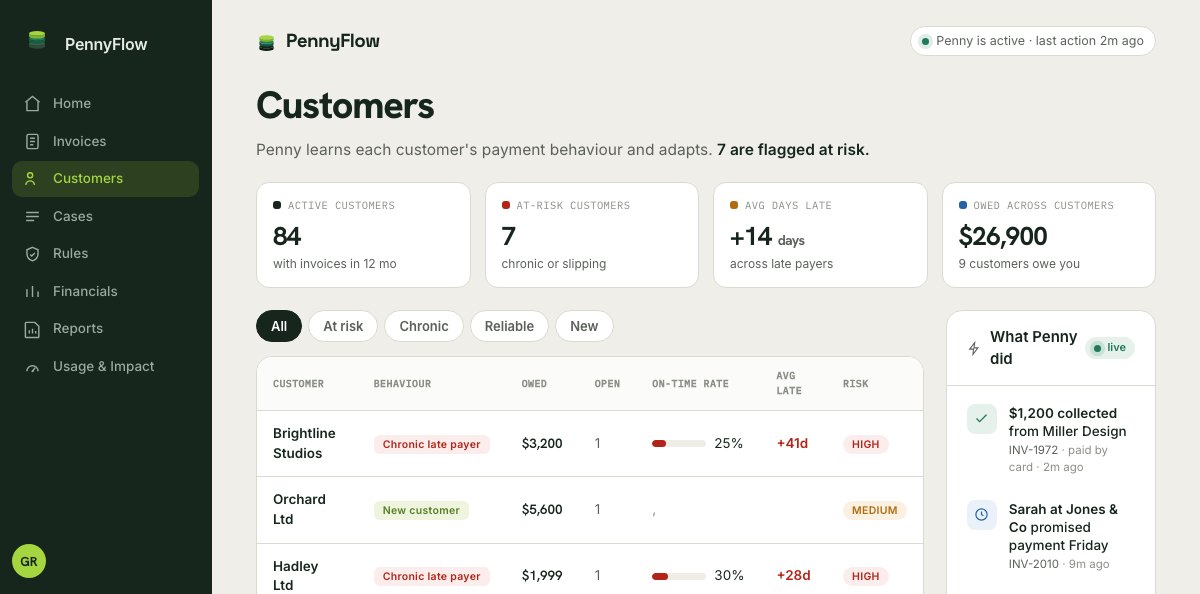This screenshot has width=1200, height=594.
Task: Open Usage & Impact
Action: 105,366
